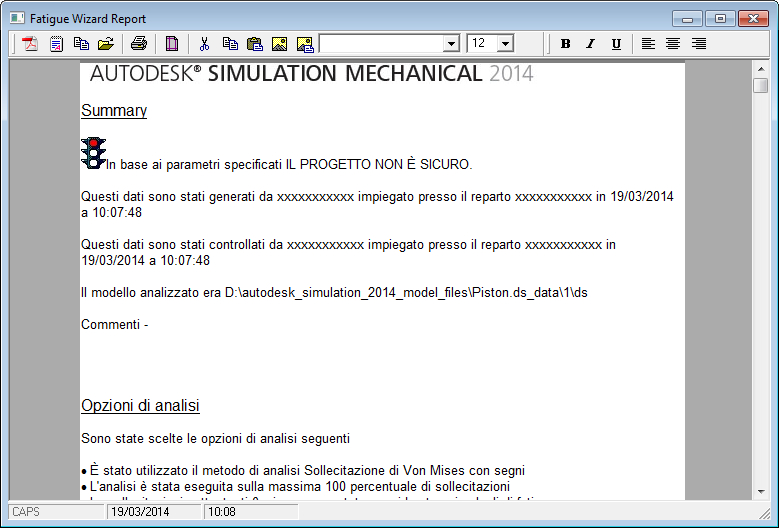This screenshot has width=779, height=528.
Task: Click the line 'Sono state scelte le opzioni'
Action: [215, 439]
